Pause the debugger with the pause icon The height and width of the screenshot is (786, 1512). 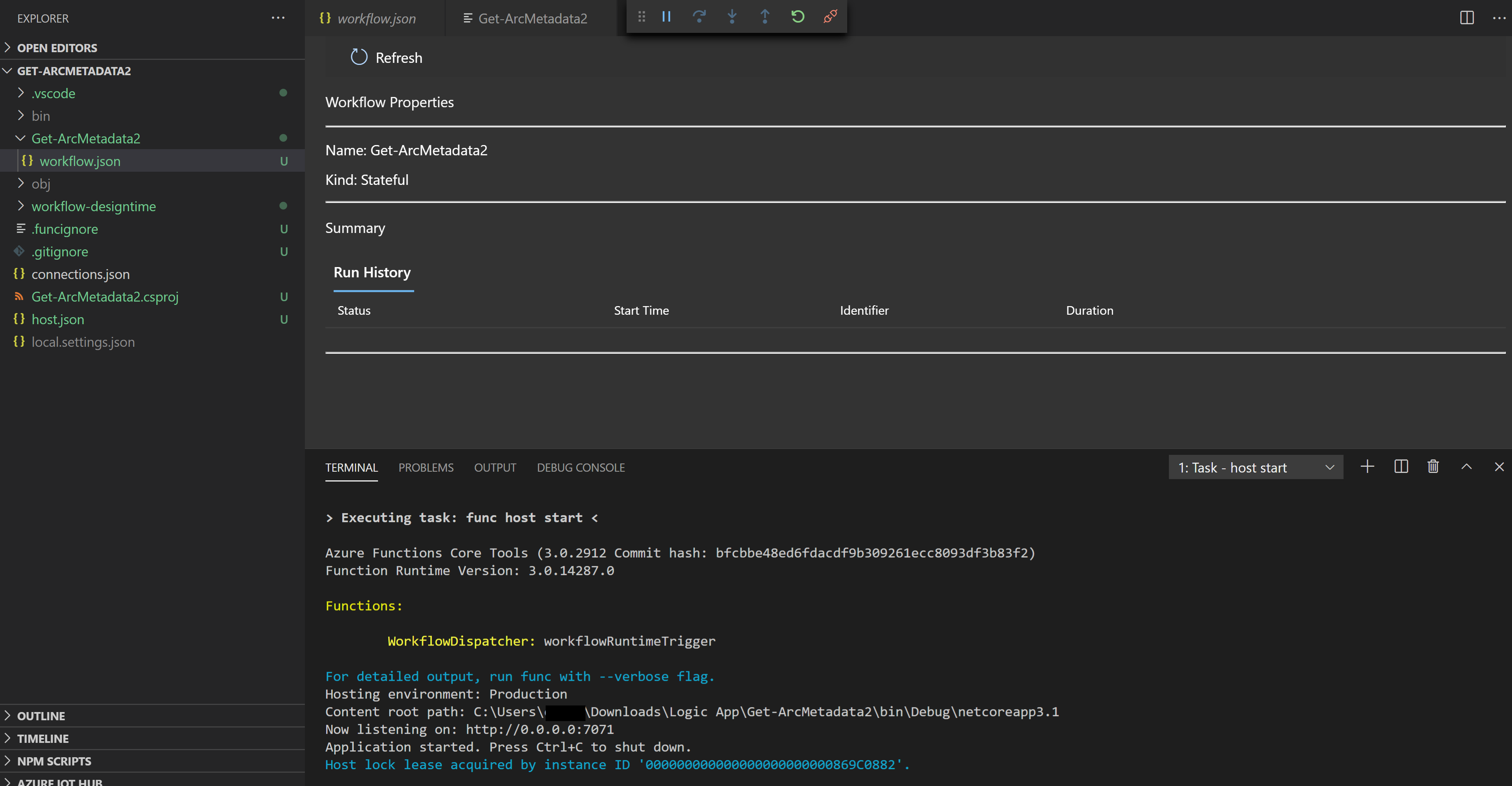click(x=666, y=17)
